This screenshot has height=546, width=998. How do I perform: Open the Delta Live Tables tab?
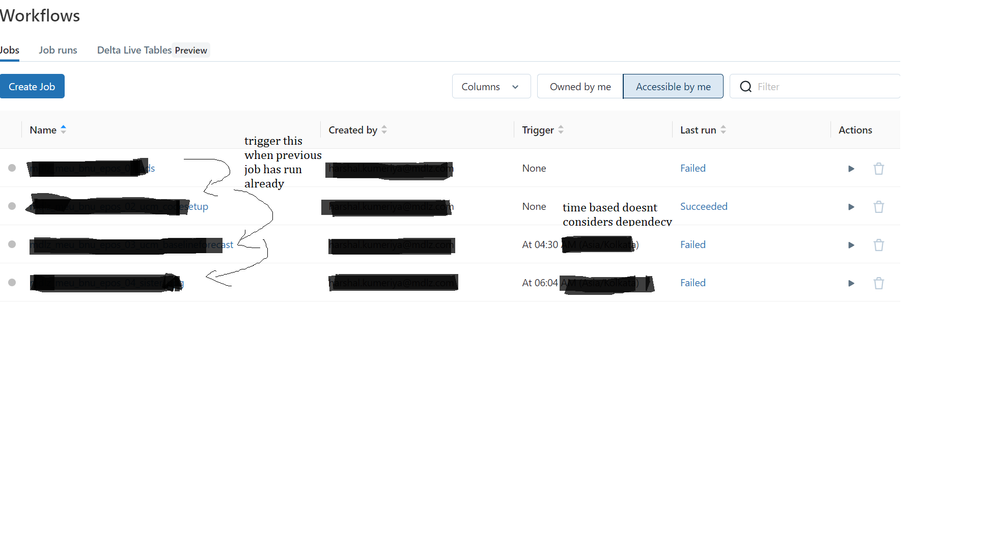pos(134,50)
